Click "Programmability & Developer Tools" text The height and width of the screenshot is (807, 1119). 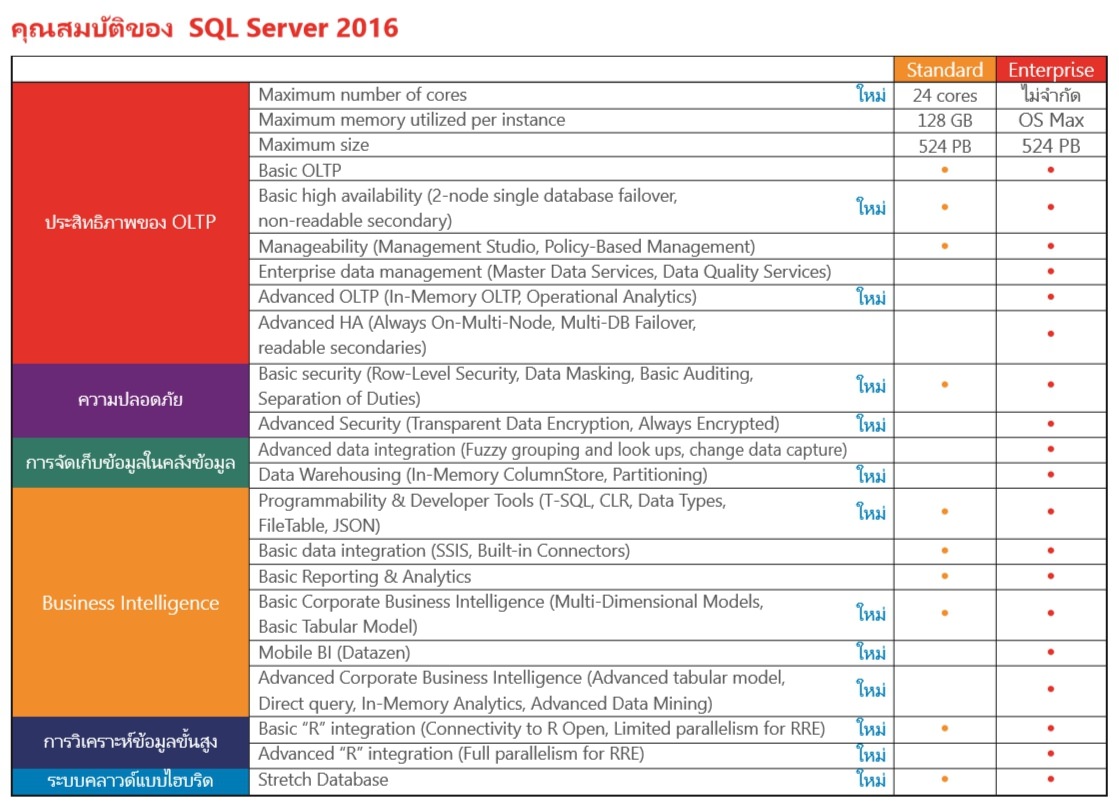click(x=492, y=513)
